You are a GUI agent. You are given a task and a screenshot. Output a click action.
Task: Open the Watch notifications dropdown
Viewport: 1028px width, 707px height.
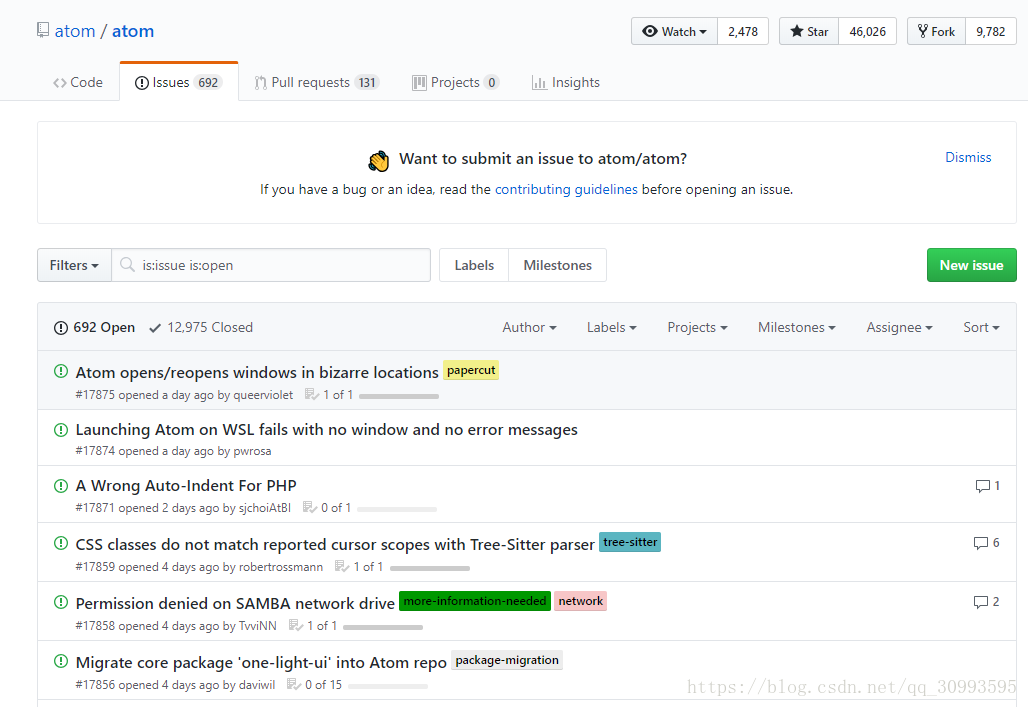click(675, 31)
